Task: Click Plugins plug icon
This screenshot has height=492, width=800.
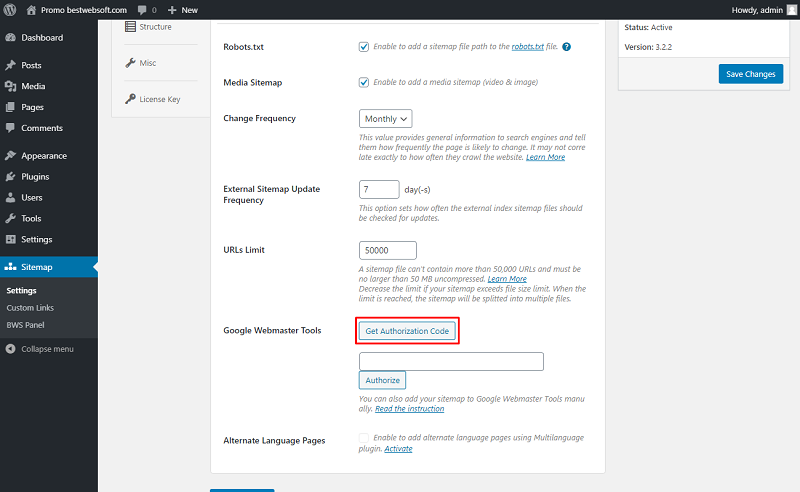Action: (10, 176)
